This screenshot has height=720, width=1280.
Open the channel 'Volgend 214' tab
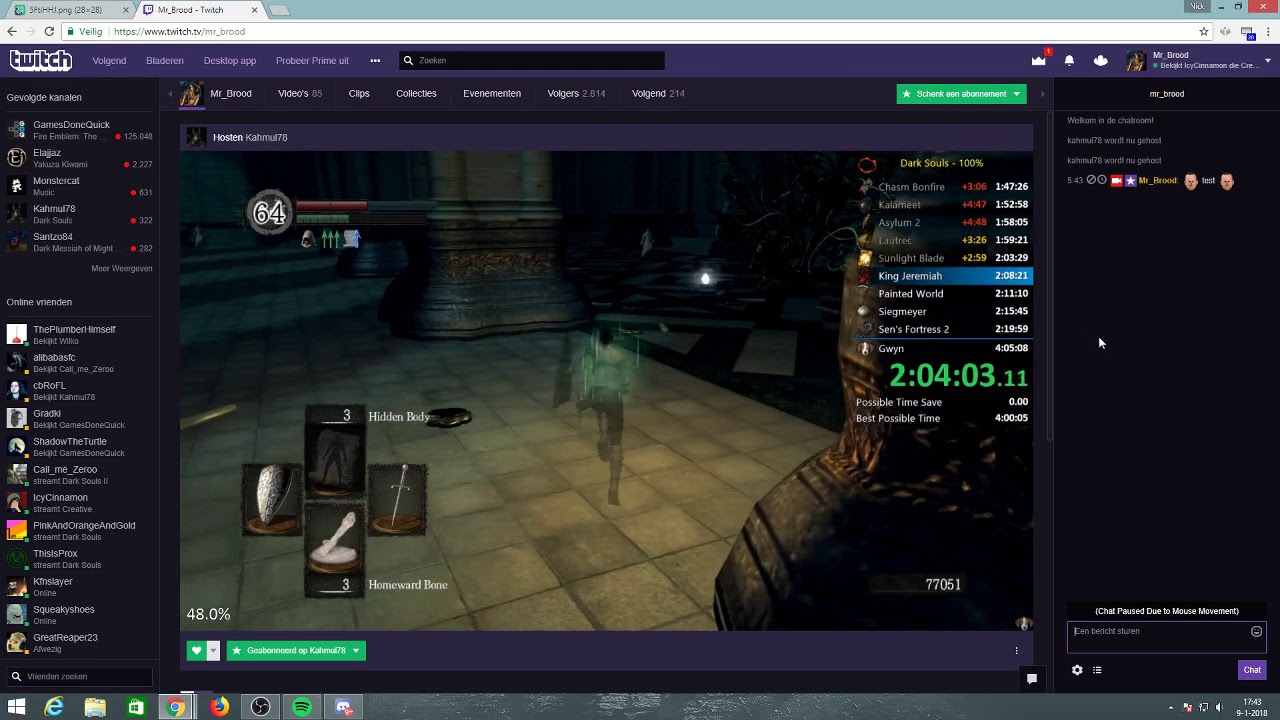[658, 94]
